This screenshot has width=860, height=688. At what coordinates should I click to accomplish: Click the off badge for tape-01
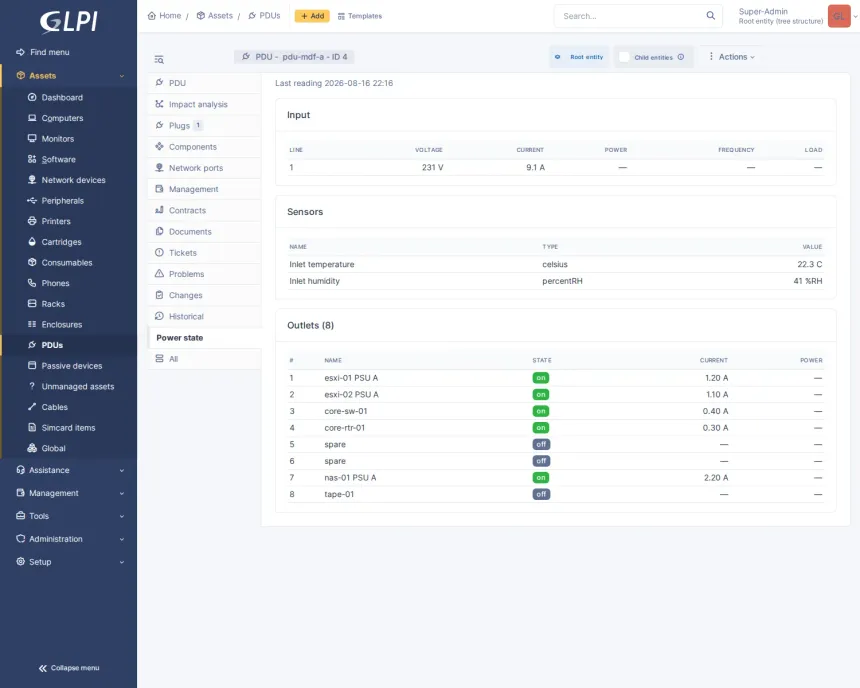(x=541, y=494)
